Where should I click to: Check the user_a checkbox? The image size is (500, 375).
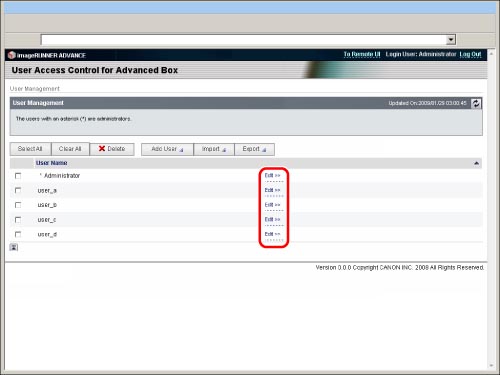pos(18,190)
